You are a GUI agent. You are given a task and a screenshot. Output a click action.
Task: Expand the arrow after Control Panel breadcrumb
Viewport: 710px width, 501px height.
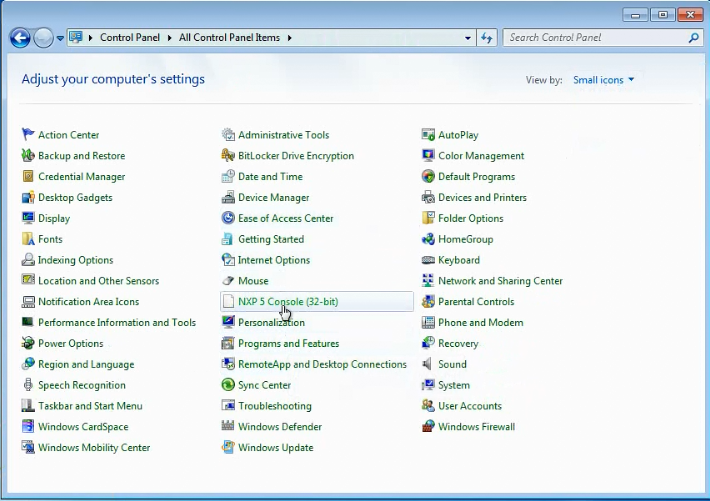[x=170, y=38]
